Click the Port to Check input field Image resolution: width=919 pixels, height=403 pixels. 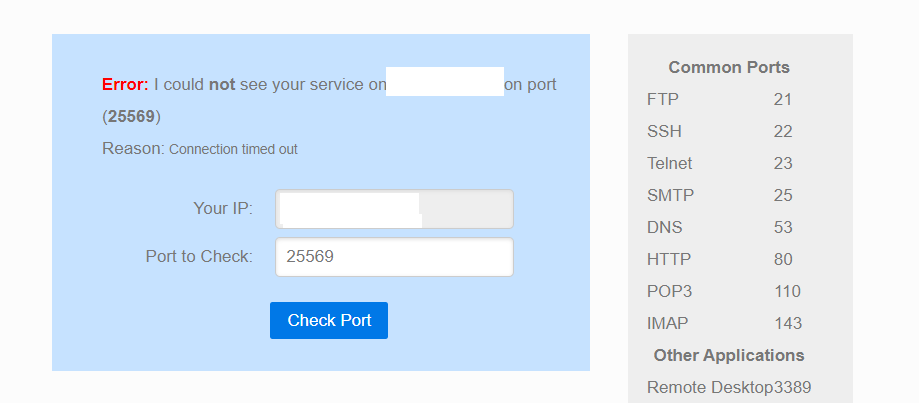[394, 257]
